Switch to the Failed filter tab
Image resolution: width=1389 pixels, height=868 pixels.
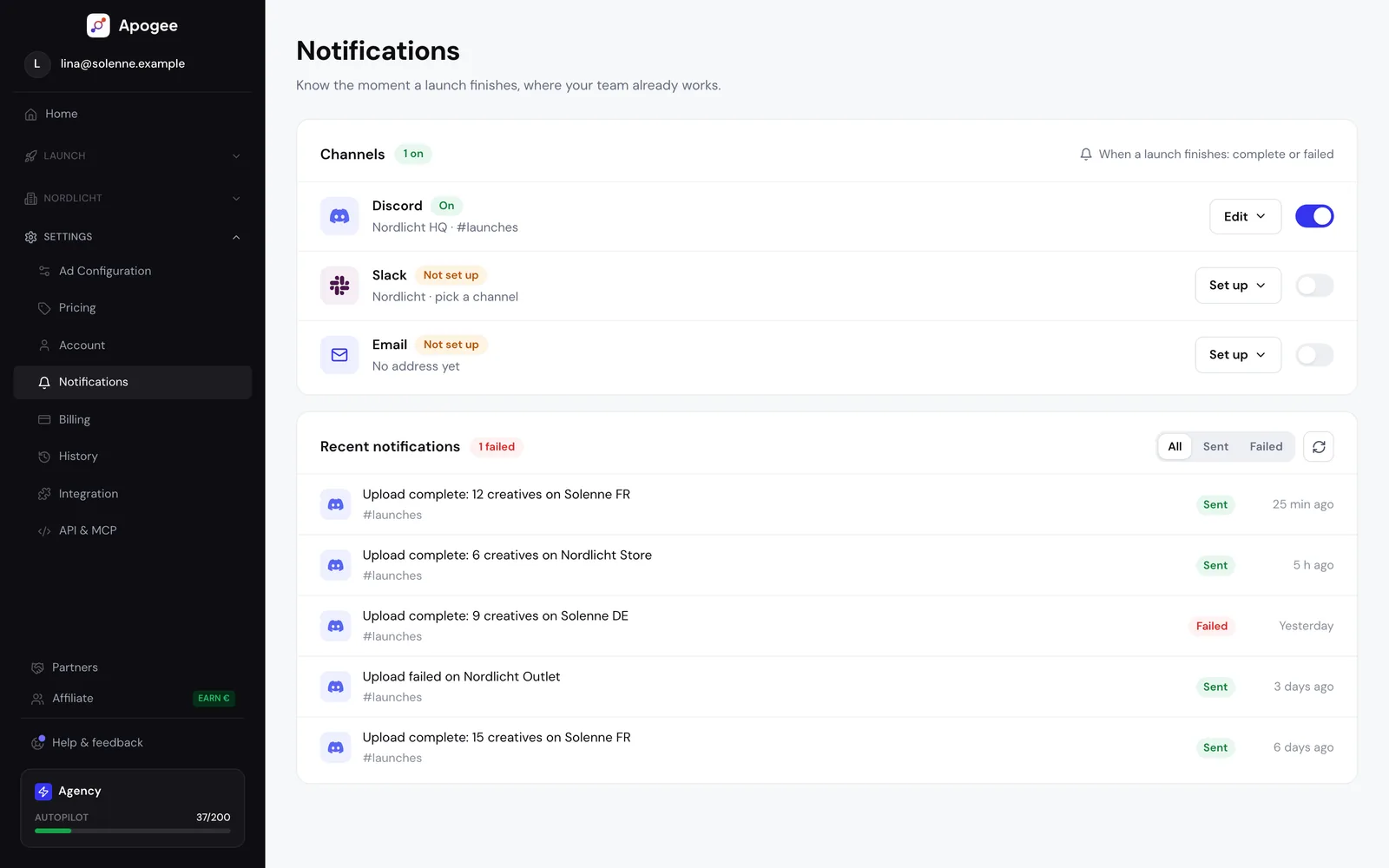coord(1266,446)
